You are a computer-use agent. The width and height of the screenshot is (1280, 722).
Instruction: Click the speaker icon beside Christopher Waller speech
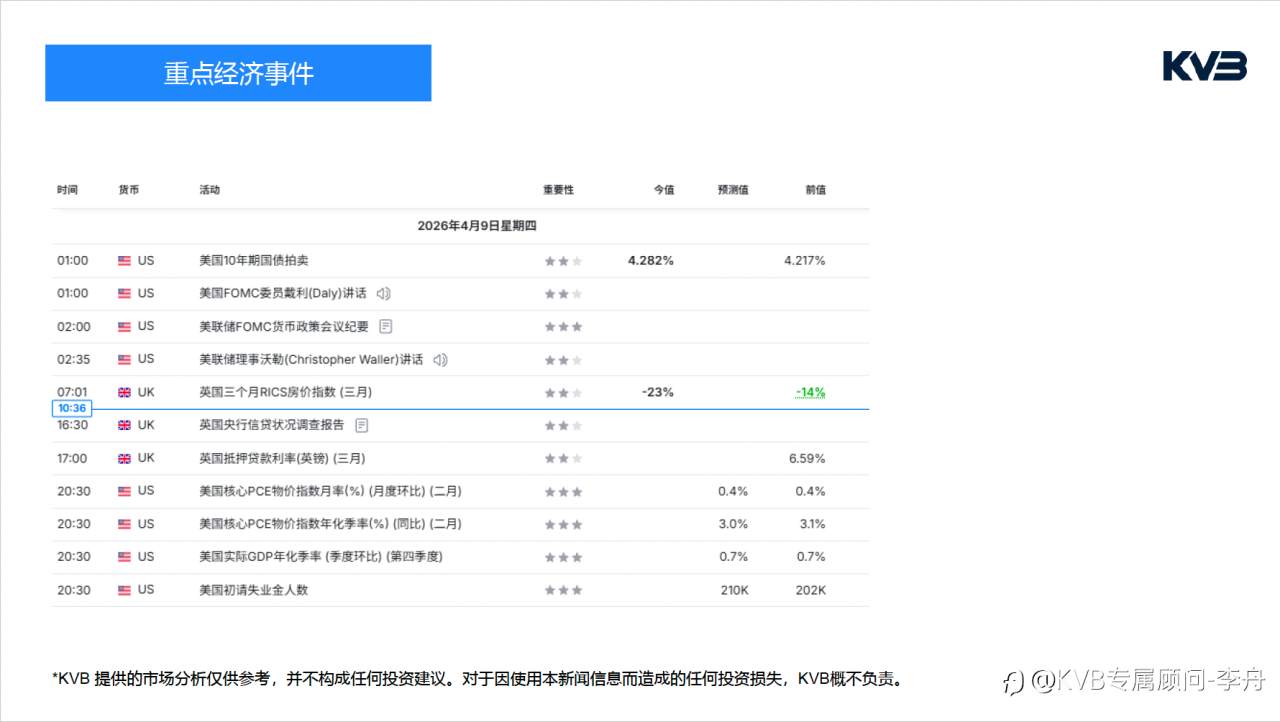(x=440, y=359)
